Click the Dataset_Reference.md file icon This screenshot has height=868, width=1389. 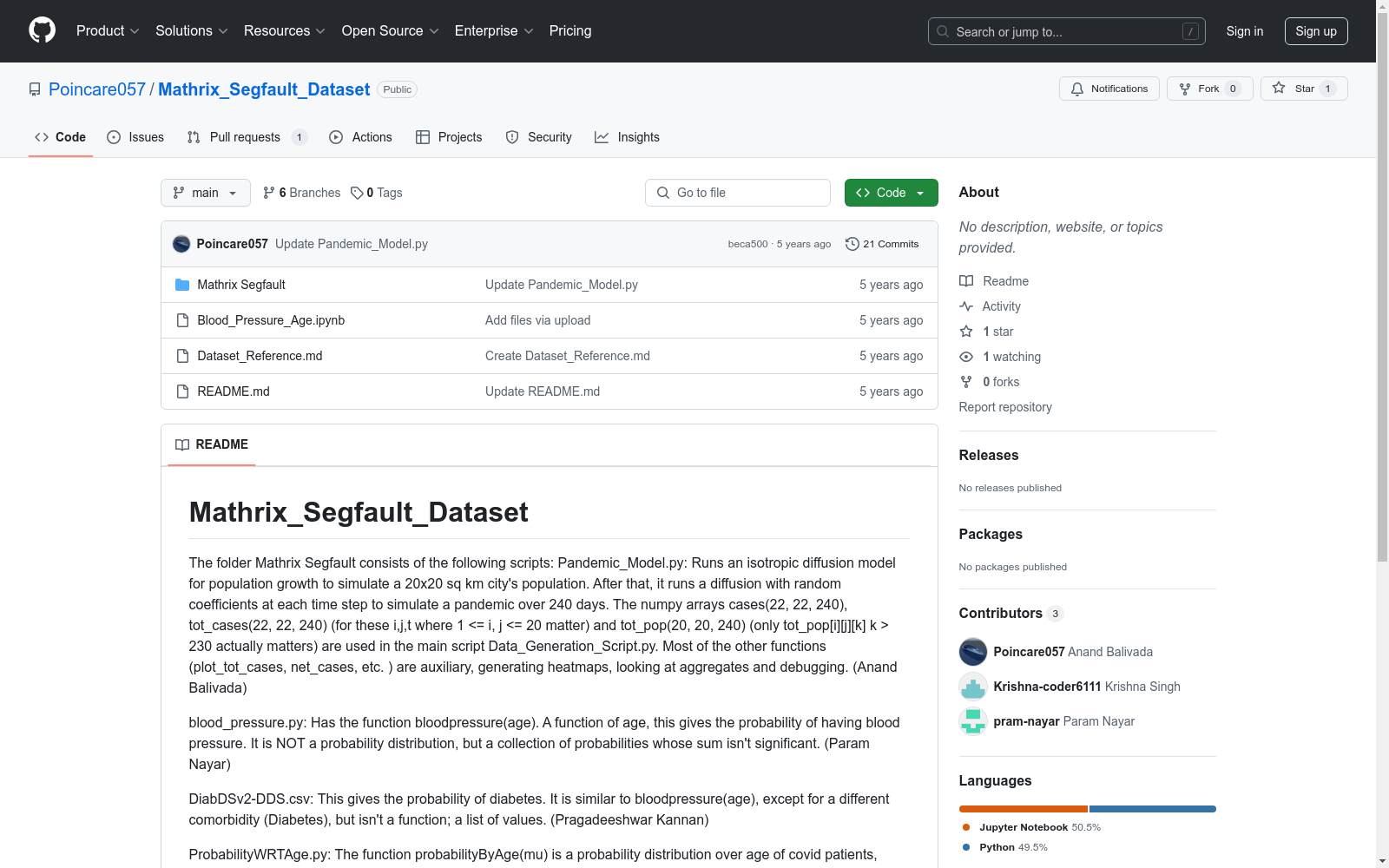click(x=182, y=356)
